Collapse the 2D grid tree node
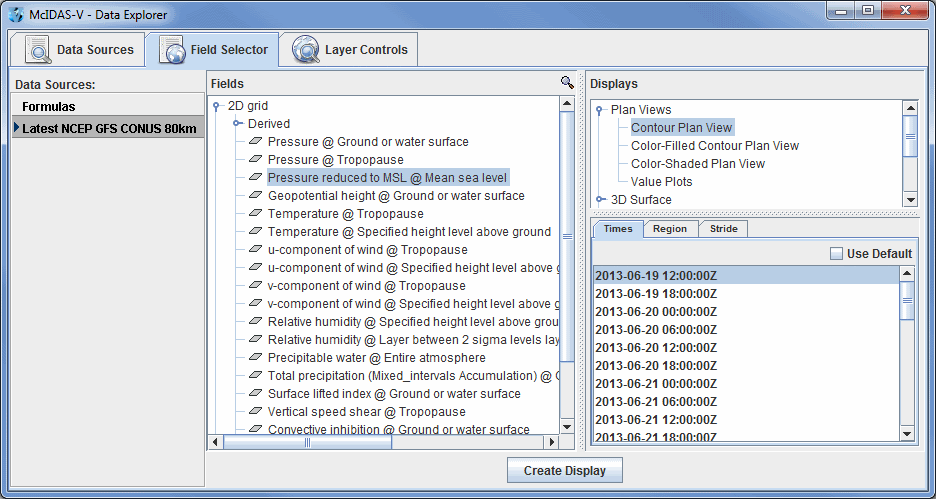The image size is (936, 499). pyautogui.click(x=217, y=107)
